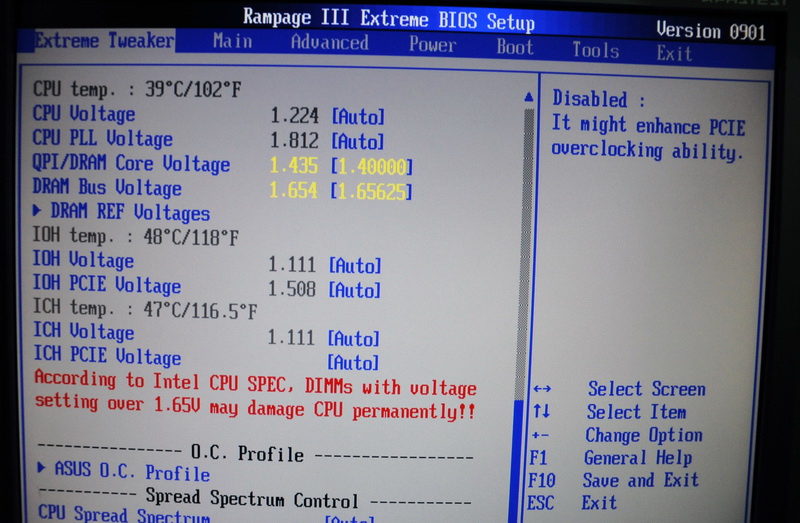The image size is (800, 523).
Task: Select ICH Voltage [Auto] value
Action: pyautogui.click(x=353, y=338)
